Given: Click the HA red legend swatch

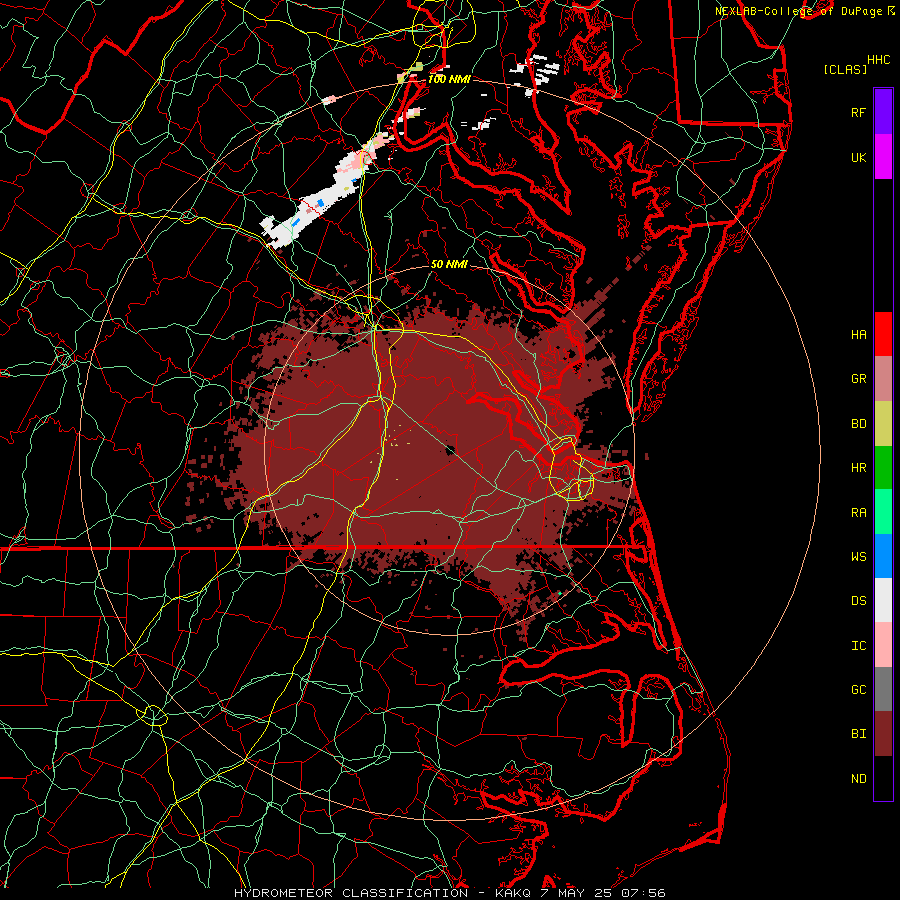Looking at the screenshot, I should [x=883, y=334].
